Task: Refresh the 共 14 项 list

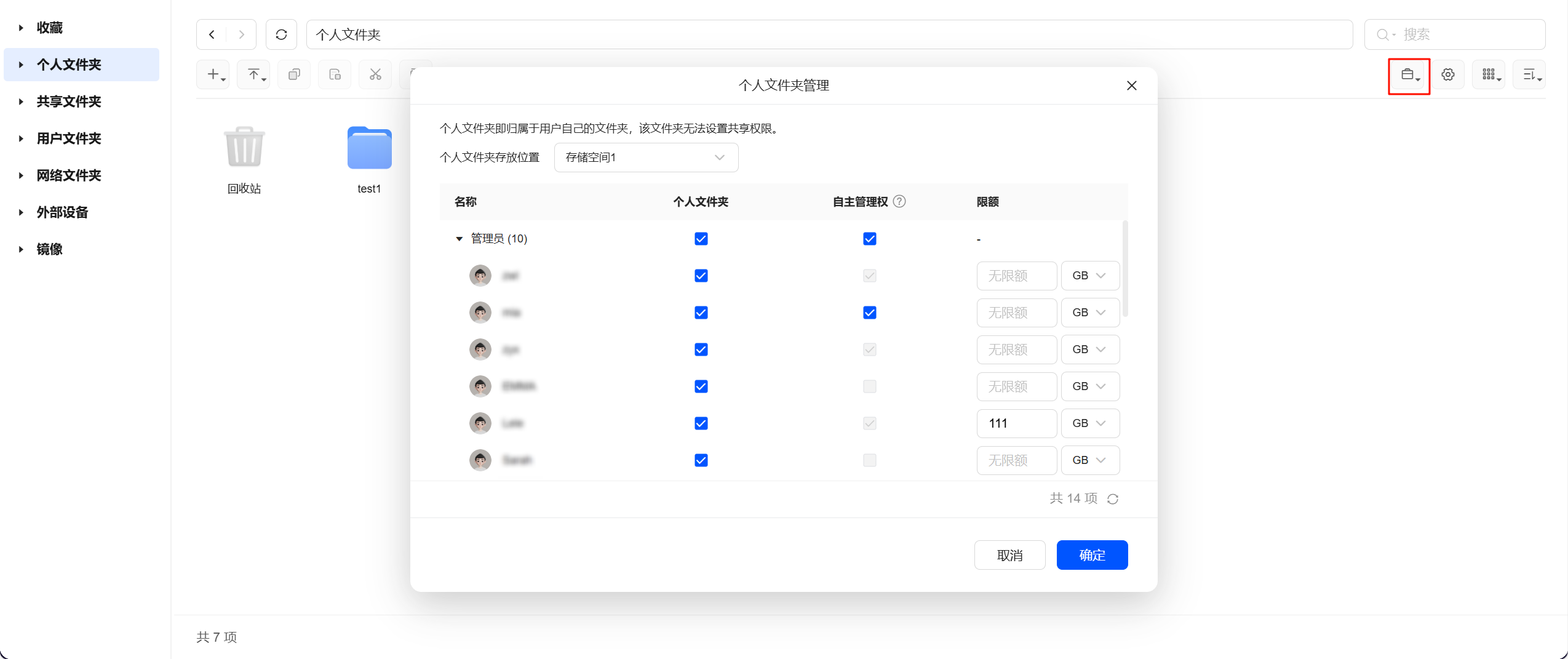Action: point(1113,499)
